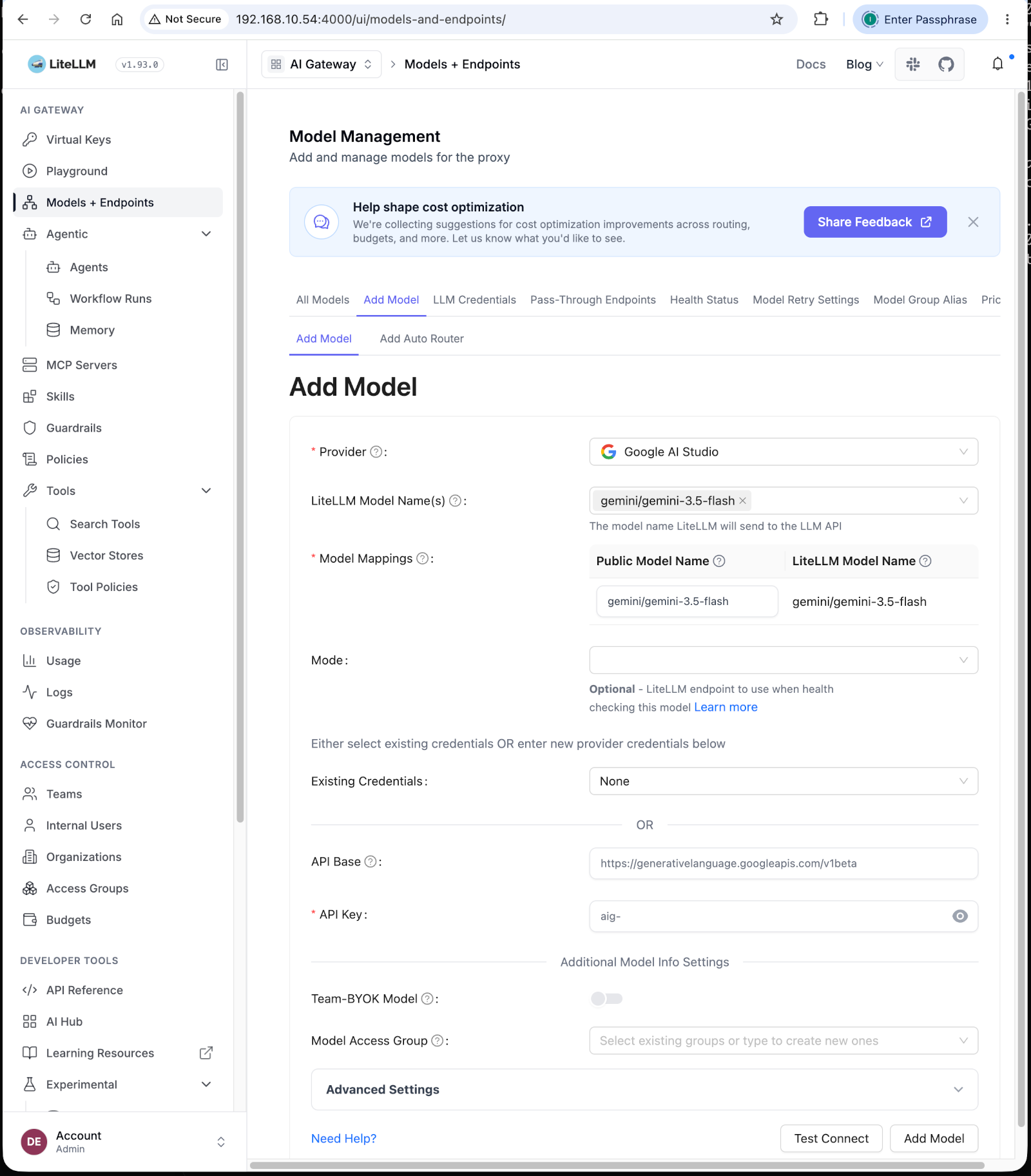
Task: Click the Model Mappings help icon
Action: click(423, 559)
